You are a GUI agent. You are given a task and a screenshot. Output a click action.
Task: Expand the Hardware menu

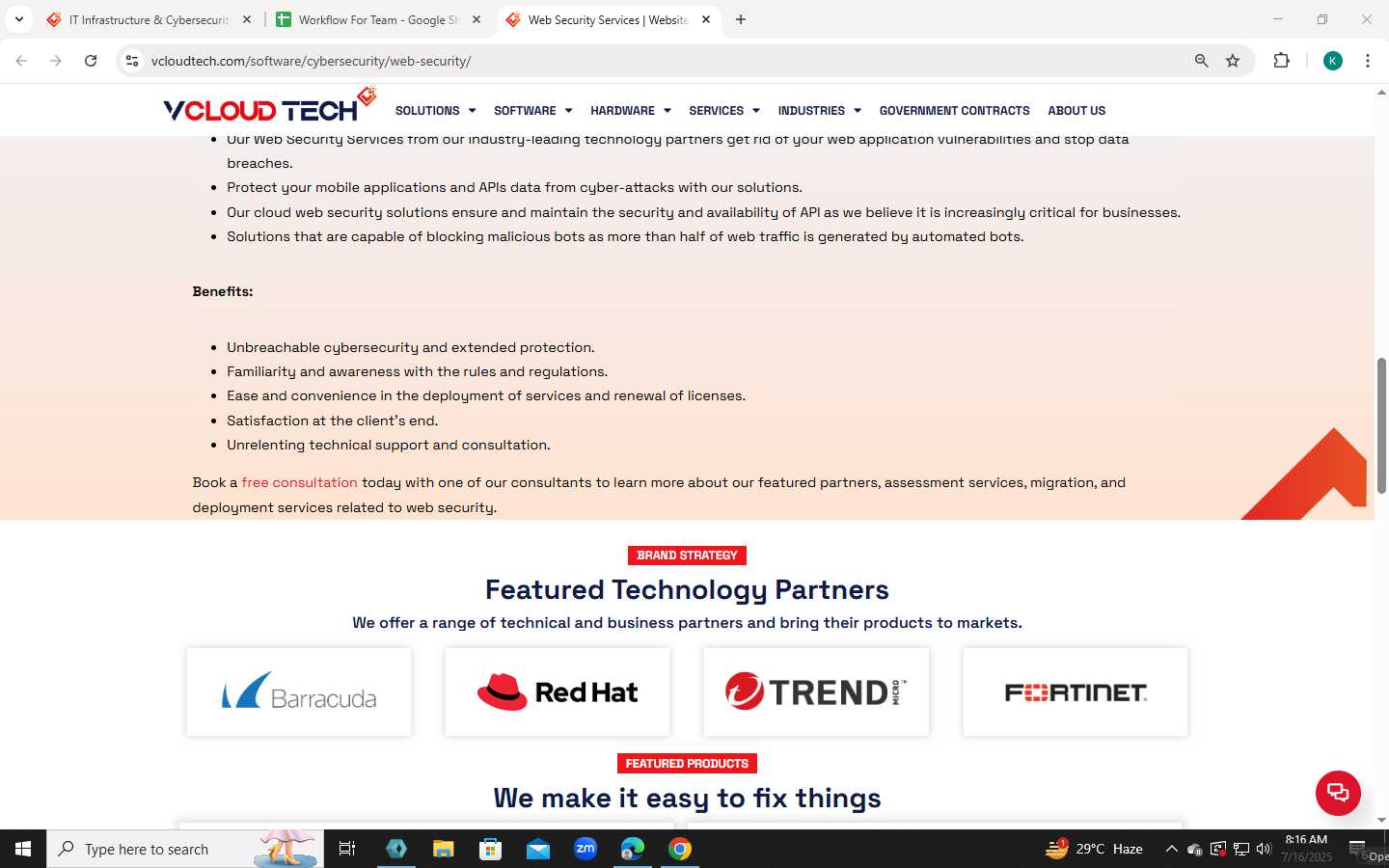tap(630, 111)
